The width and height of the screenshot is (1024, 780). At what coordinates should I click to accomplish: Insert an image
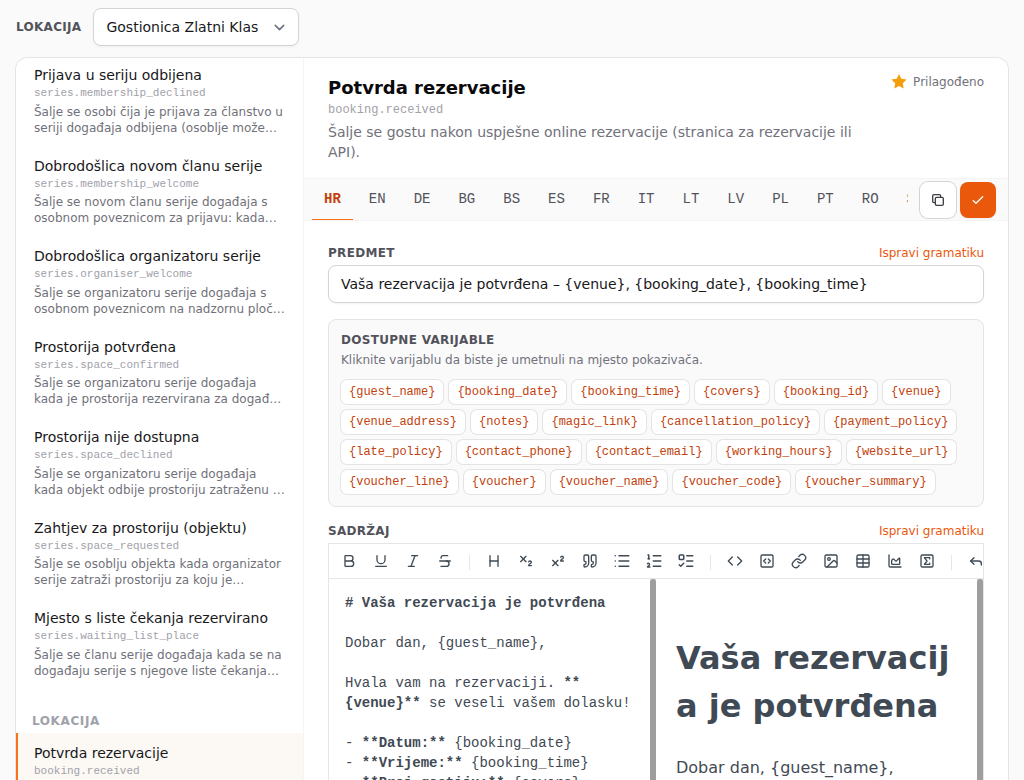[x=831, y=561]
